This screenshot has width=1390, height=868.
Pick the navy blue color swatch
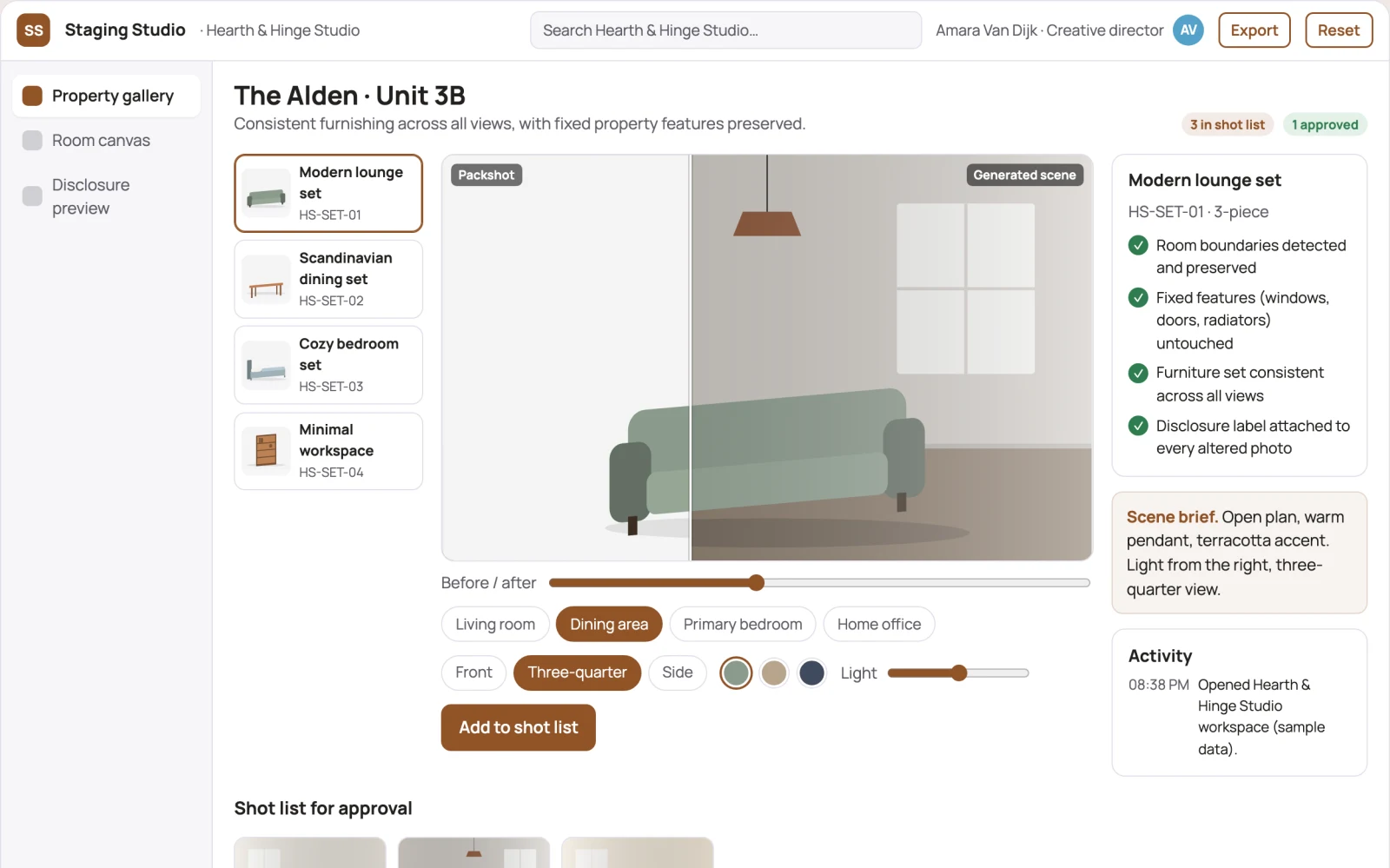811,673
